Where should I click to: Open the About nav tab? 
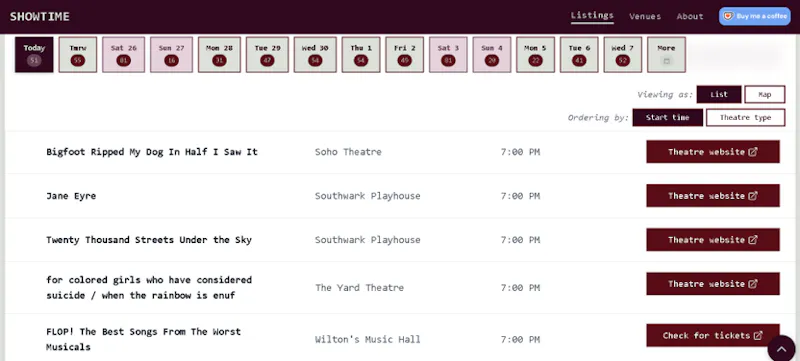pyautogui.click(x=690, y=16)
